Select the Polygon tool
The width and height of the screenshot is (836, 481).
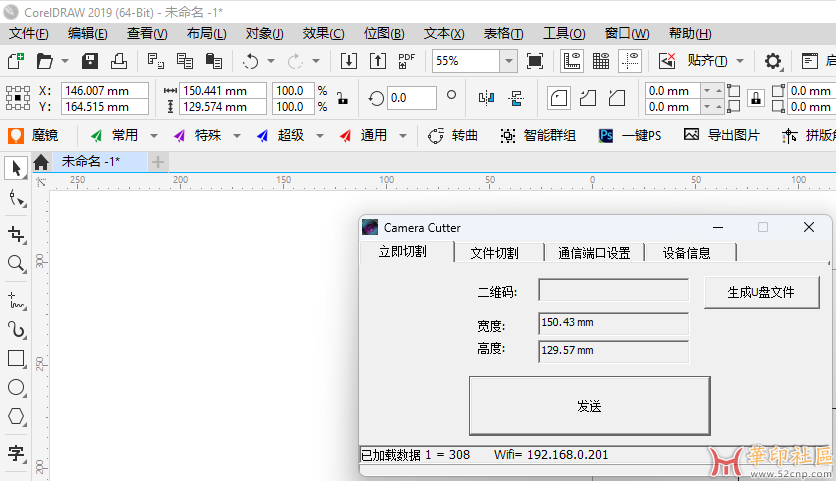(16, 416)
